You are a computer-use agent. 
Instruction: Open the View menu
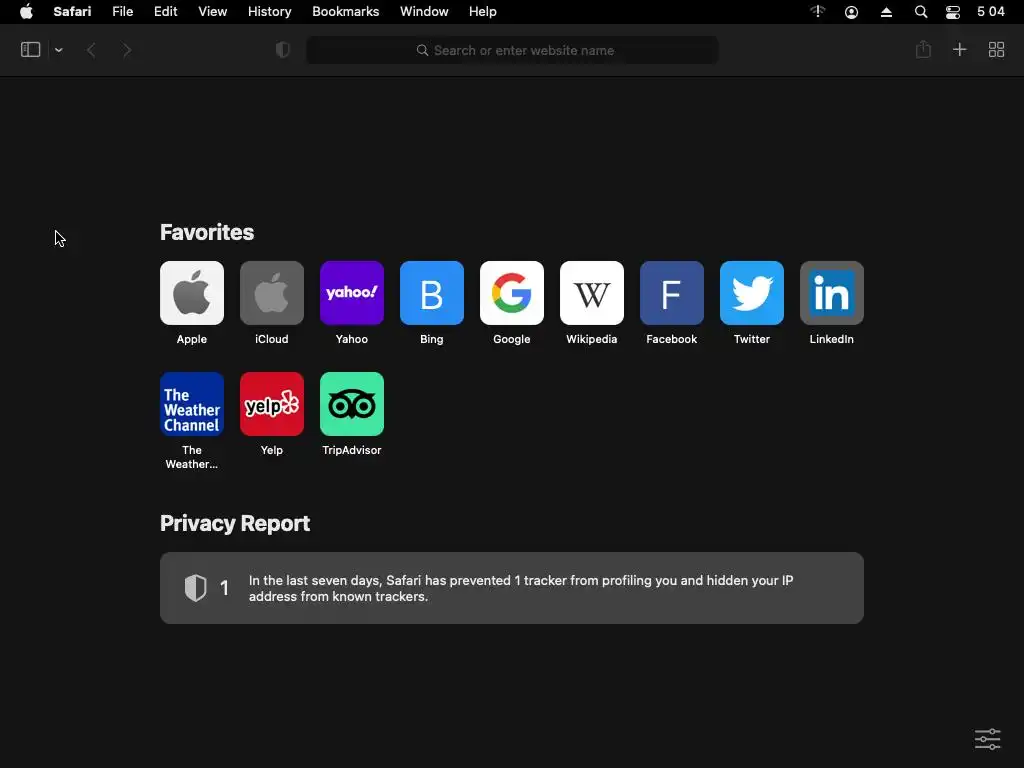pos(212,12)
